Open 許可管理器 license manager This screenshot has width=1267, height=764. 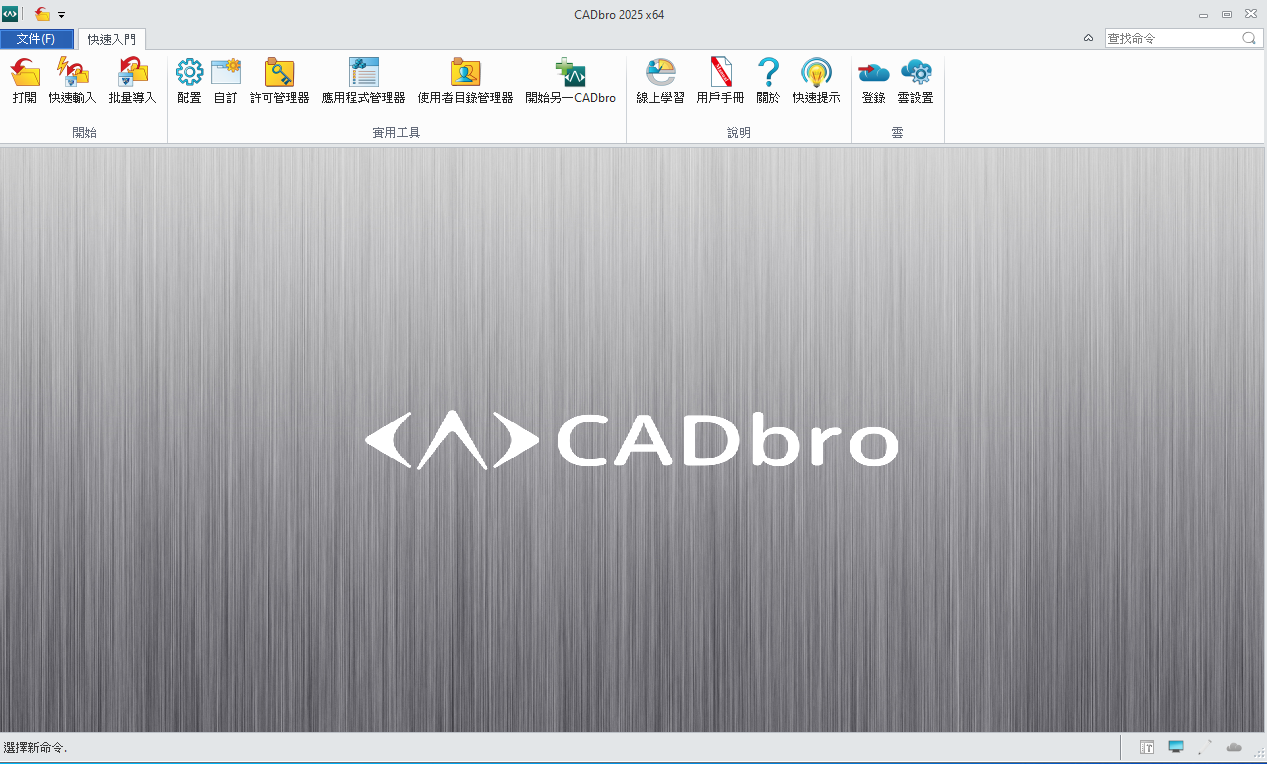tap(279, 80)
